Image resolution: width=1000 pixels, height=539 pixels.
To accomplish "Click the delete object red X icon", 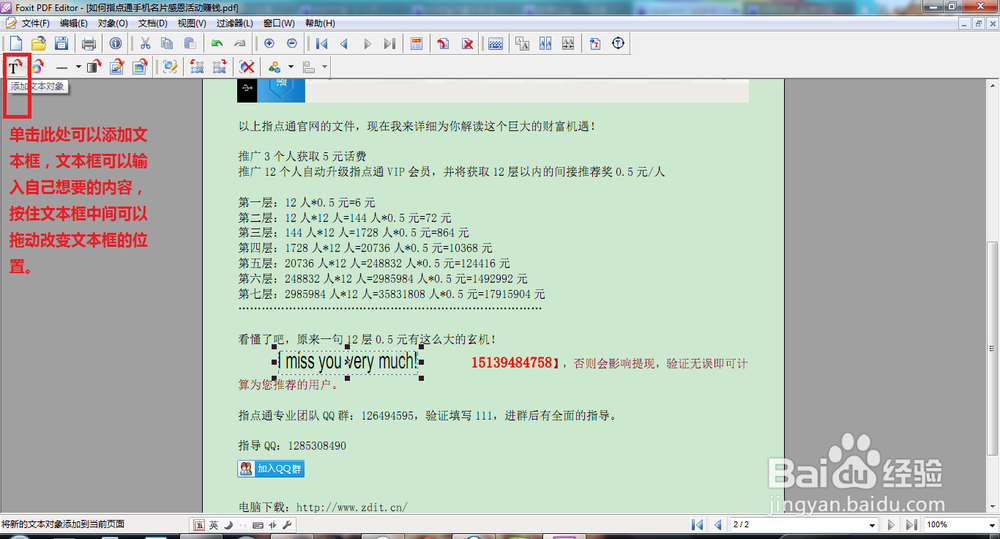I will [247, 66].
